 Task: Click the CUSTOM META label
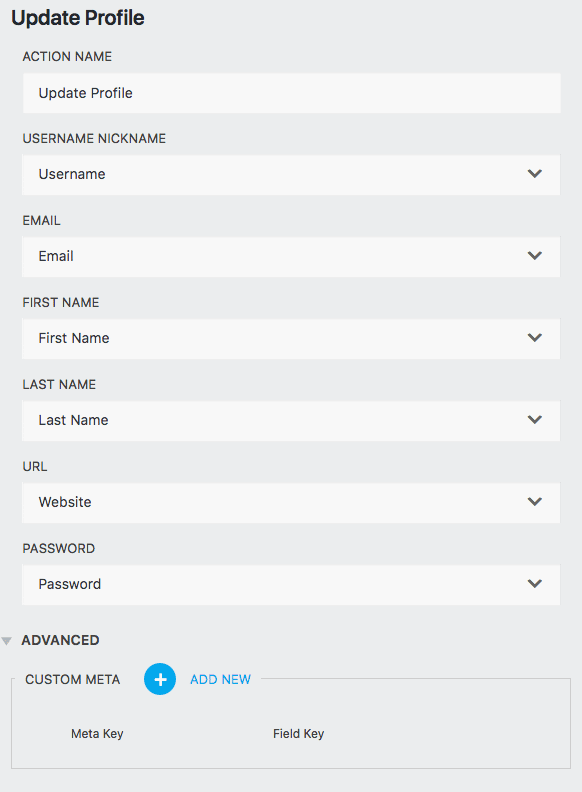[73, 679]
